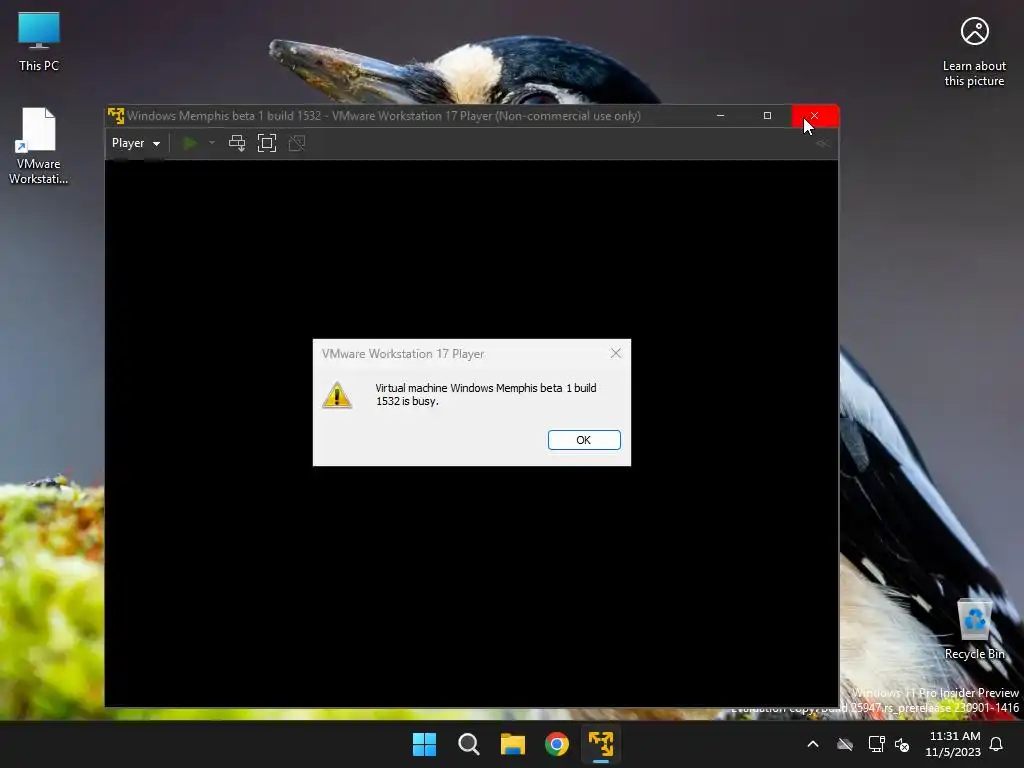Click Learn about this picture icon

(974, 52)
